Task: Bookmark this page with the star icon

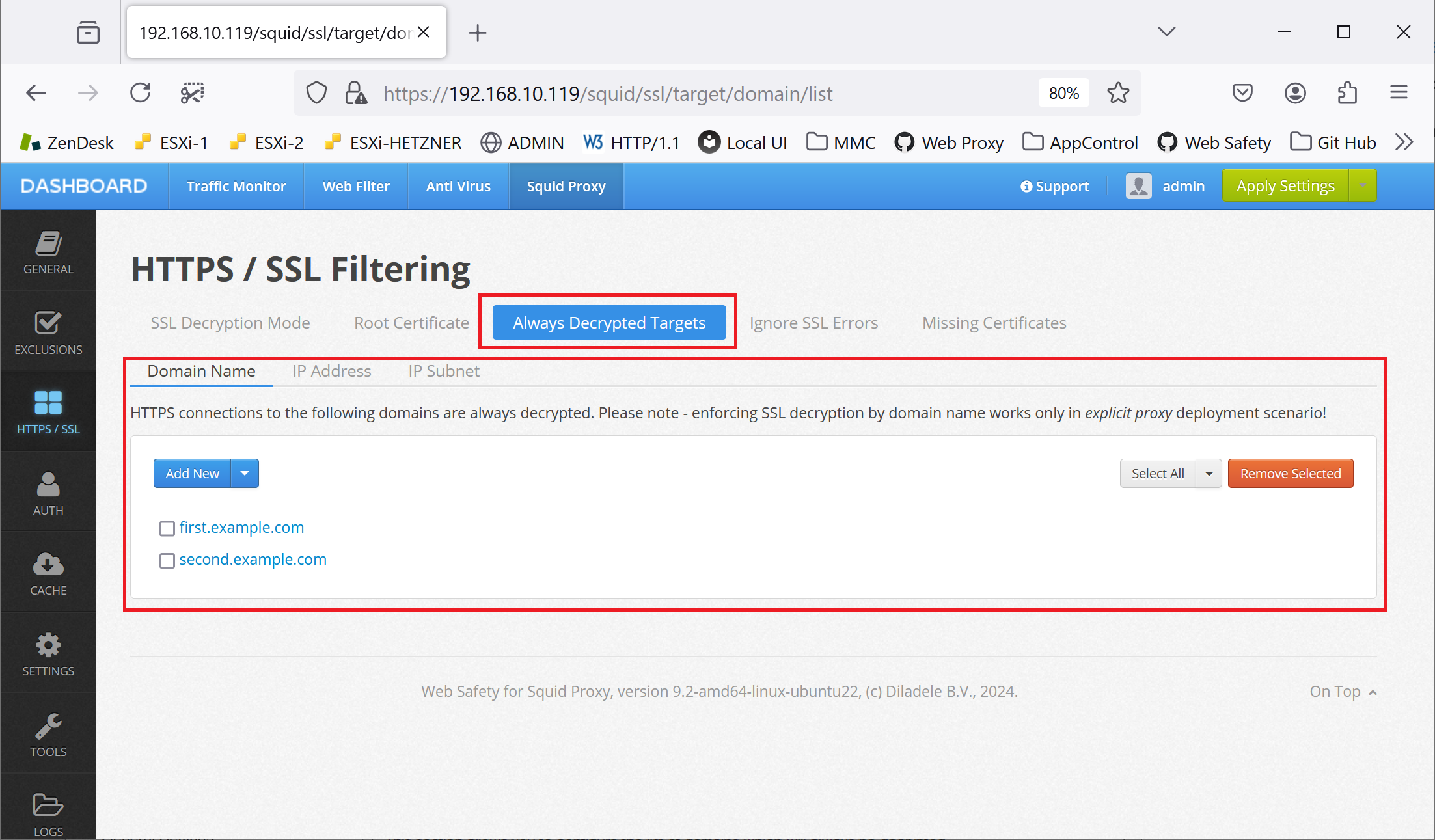Action: (x=1118, y=93)
